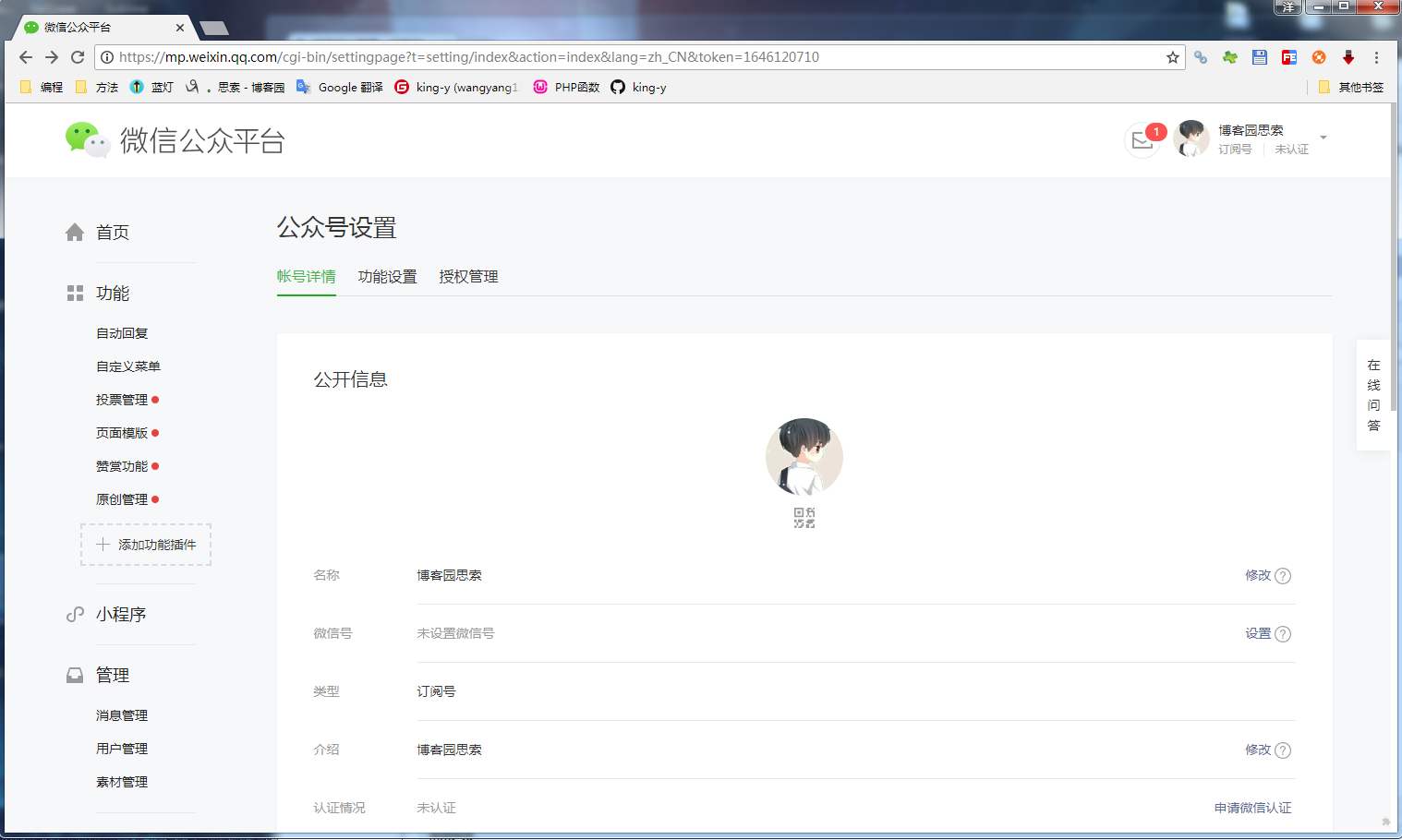Click the 未认证 account status text

tap(1291, 149)
